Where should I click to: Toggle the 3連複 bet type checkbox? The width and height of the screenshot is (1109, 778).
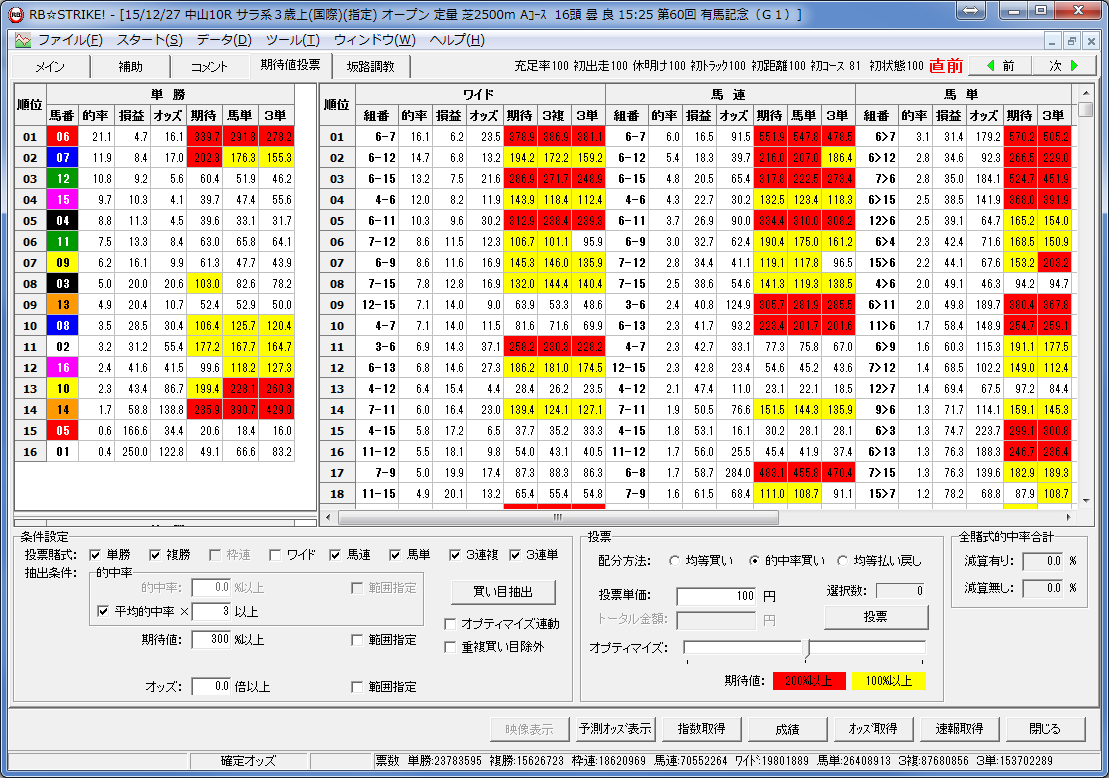coord(455,555)
